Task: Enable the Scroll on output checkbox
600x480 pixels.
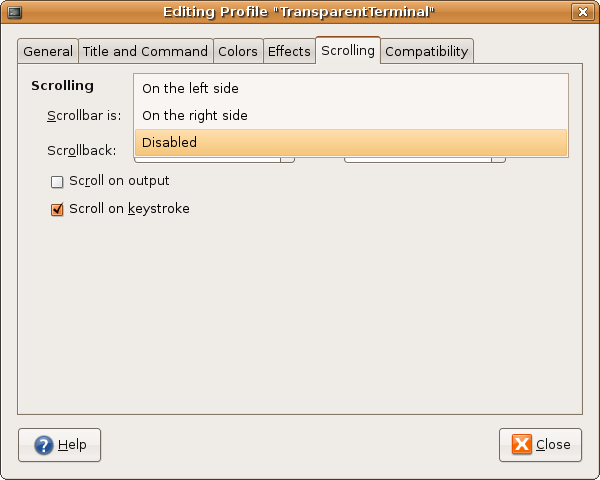Action: (x=57, y=181)
